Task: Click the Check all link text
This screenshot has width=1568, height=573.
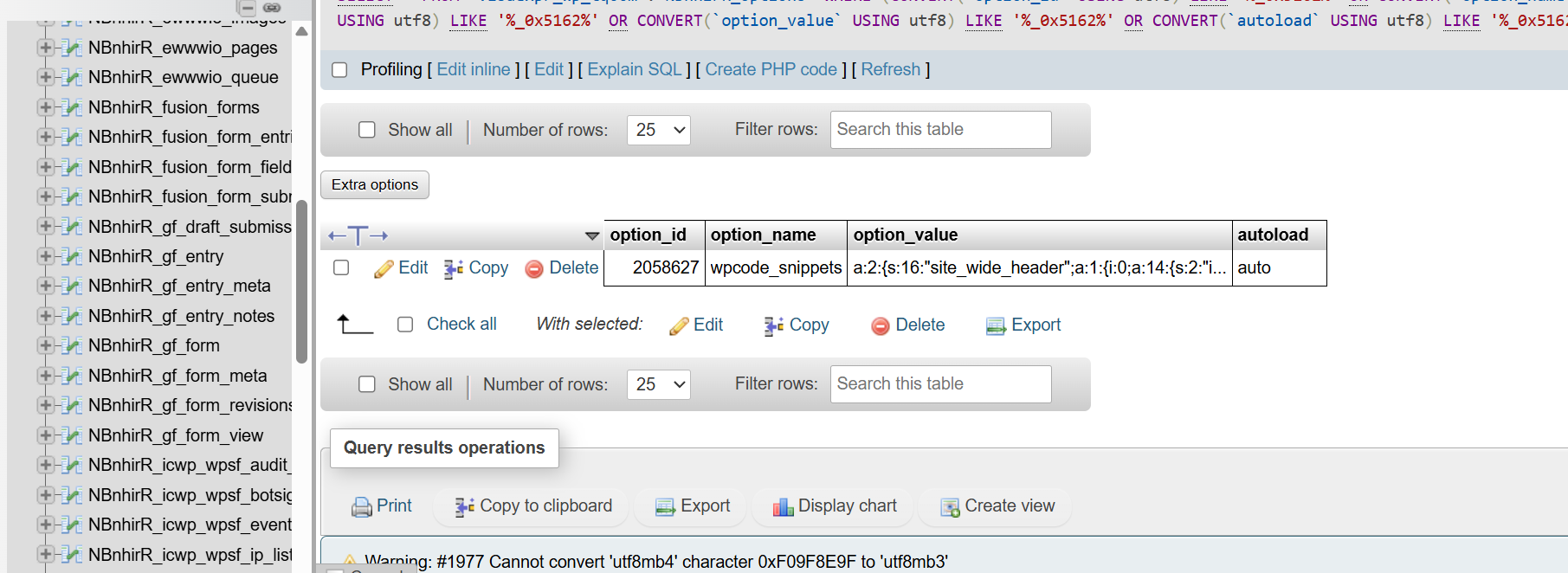Action: coord(461,324)
